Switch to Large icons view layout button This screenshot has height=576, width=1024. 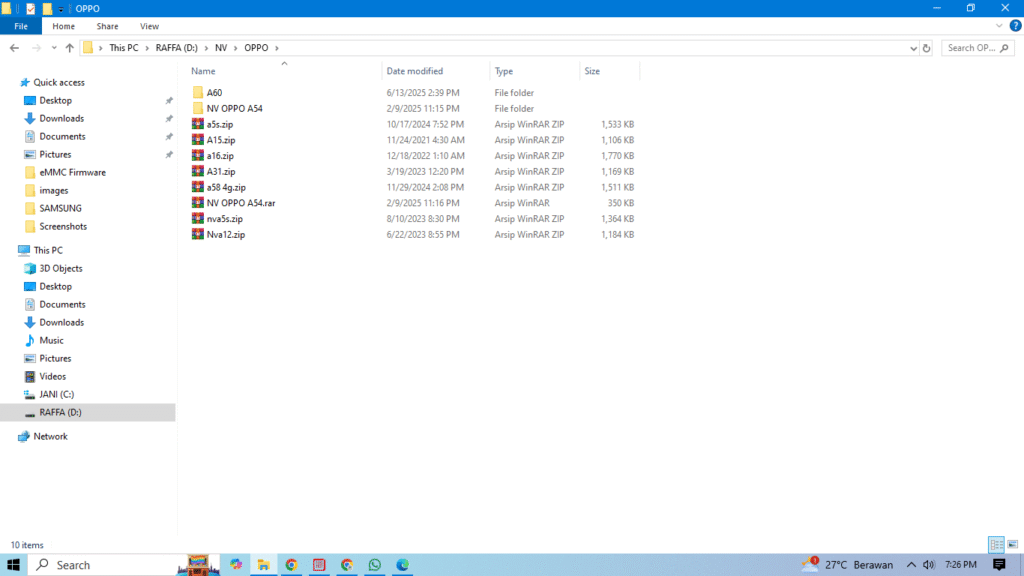[x=1012, y=544]
